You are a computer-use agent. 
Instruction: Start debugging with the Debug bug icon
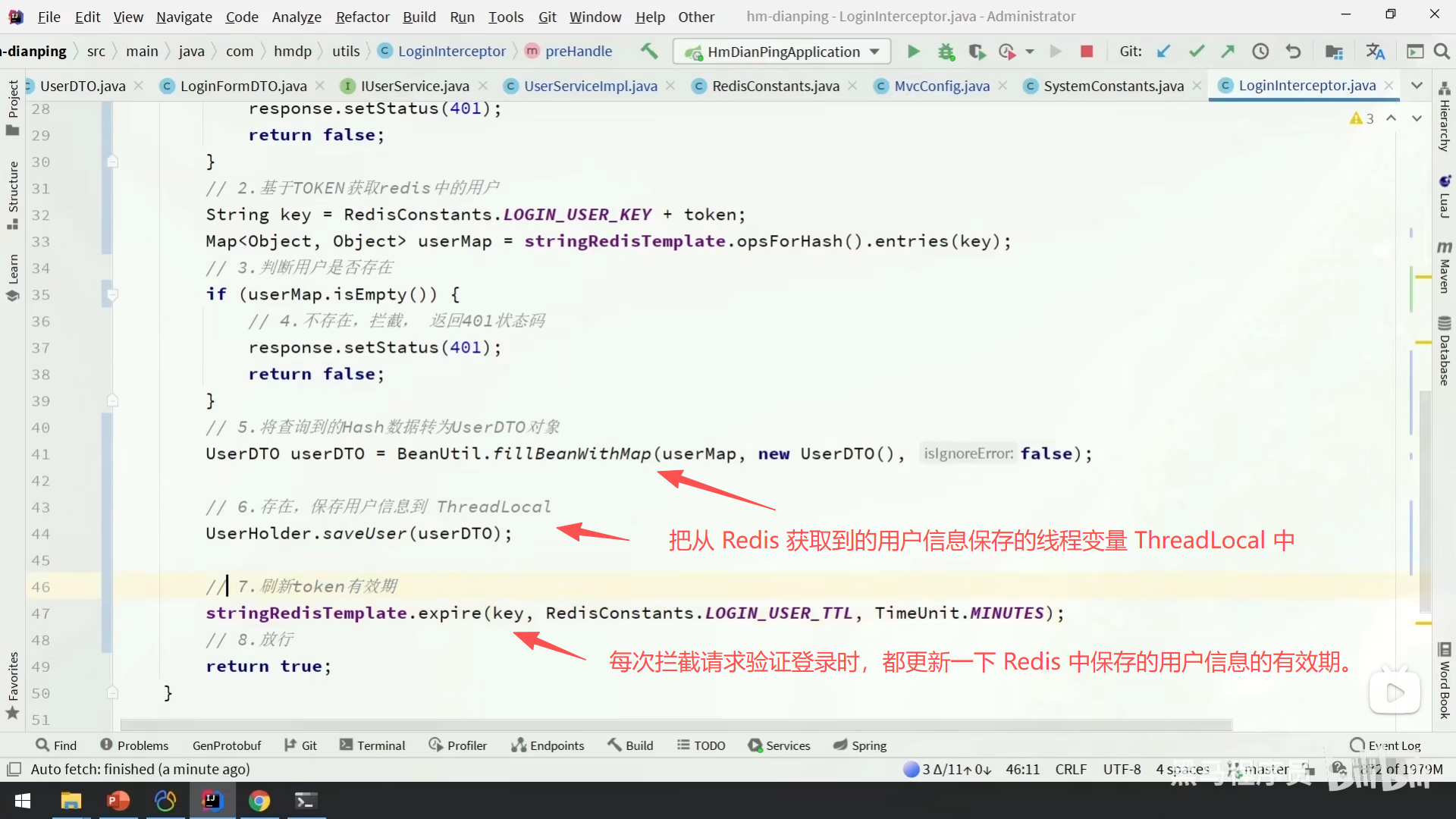point(946,52)
